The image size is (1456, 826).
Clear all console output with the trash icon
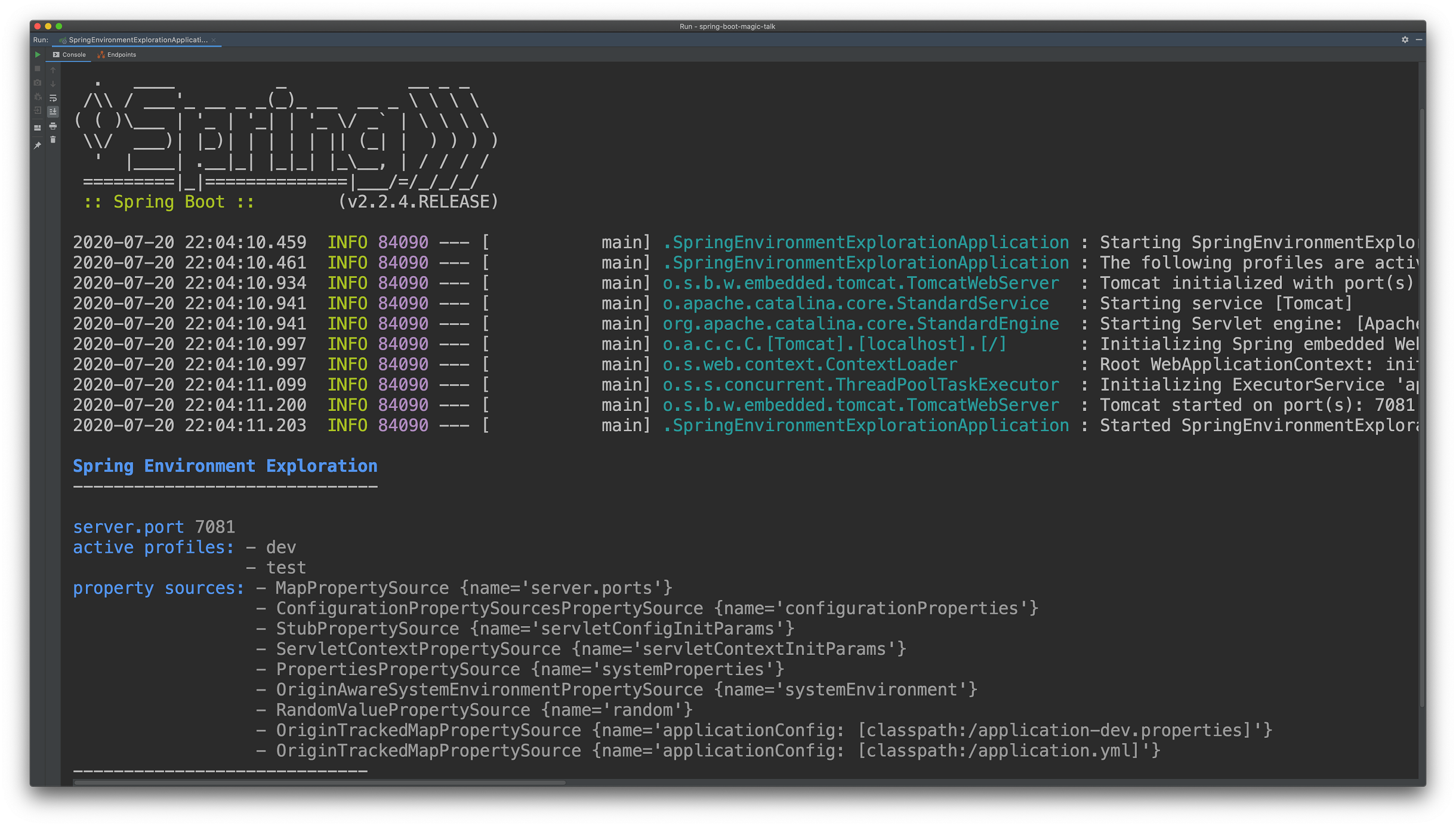53,139
